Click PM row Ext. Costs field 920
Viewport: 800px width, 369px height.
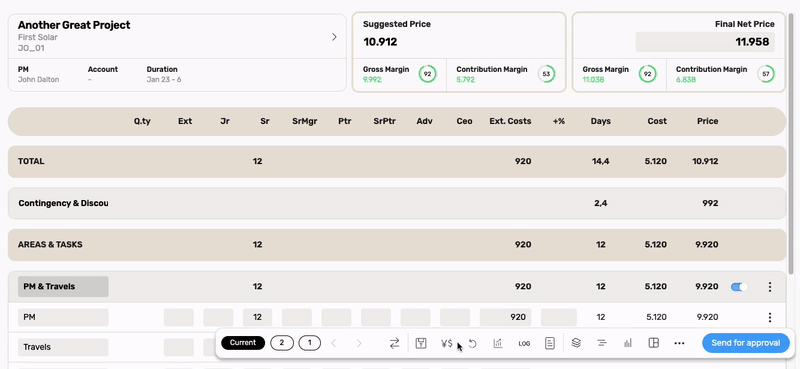(506, 317)
